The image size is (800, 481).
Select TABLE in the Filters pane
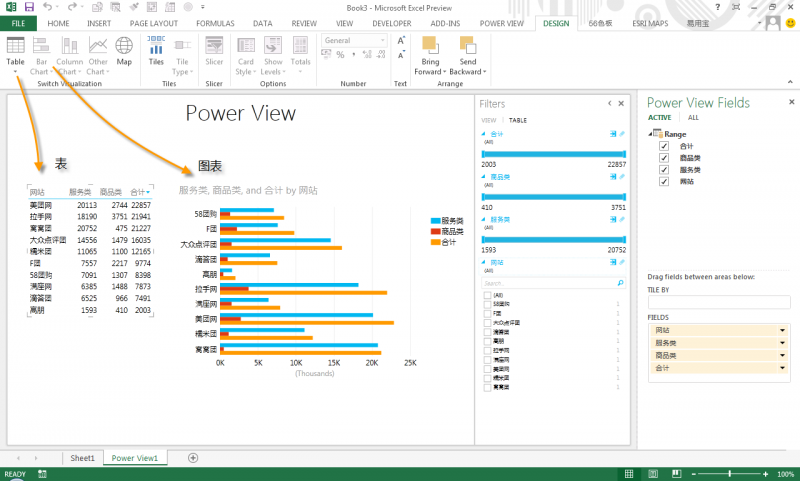518,120
